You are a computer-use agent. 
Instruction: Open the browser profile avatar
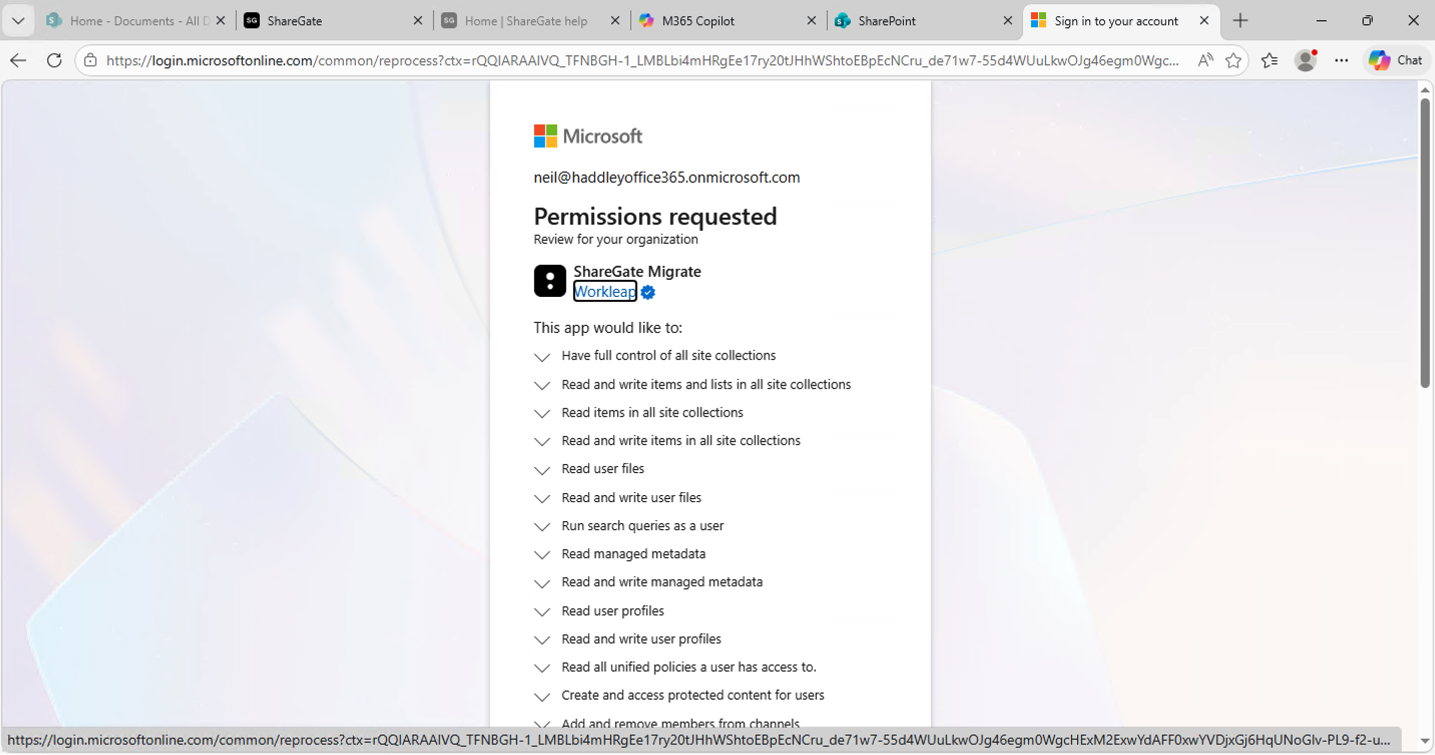(1306, 60)
